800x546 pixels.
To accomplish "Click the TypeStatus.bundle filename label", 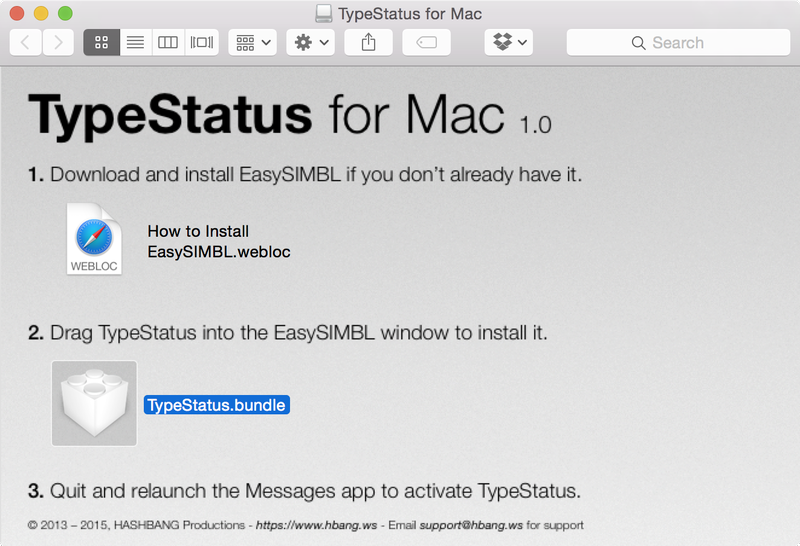I will coord(217,405).
